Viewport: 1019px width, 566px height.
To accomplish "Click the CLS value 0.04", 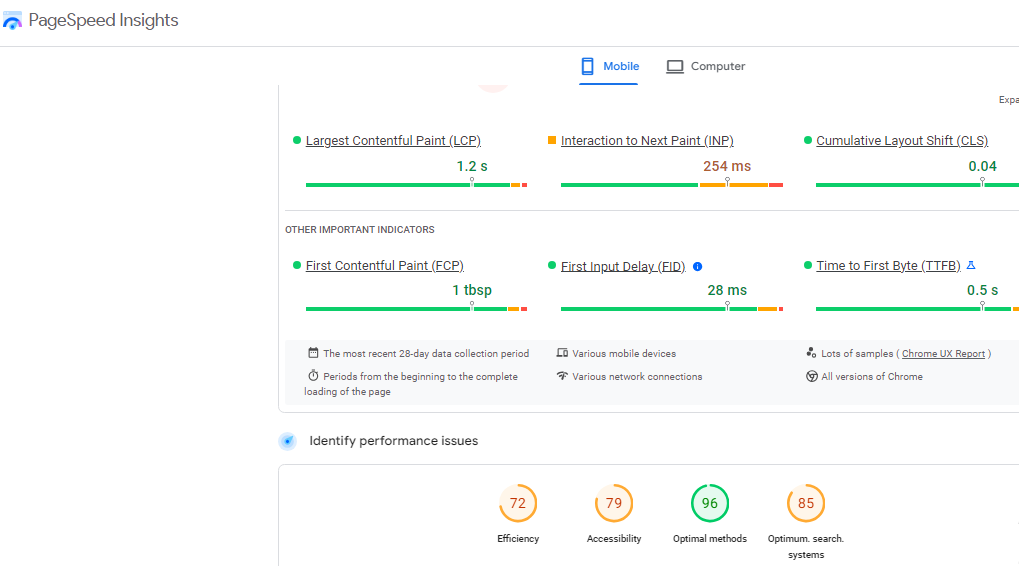I will 982,166.
